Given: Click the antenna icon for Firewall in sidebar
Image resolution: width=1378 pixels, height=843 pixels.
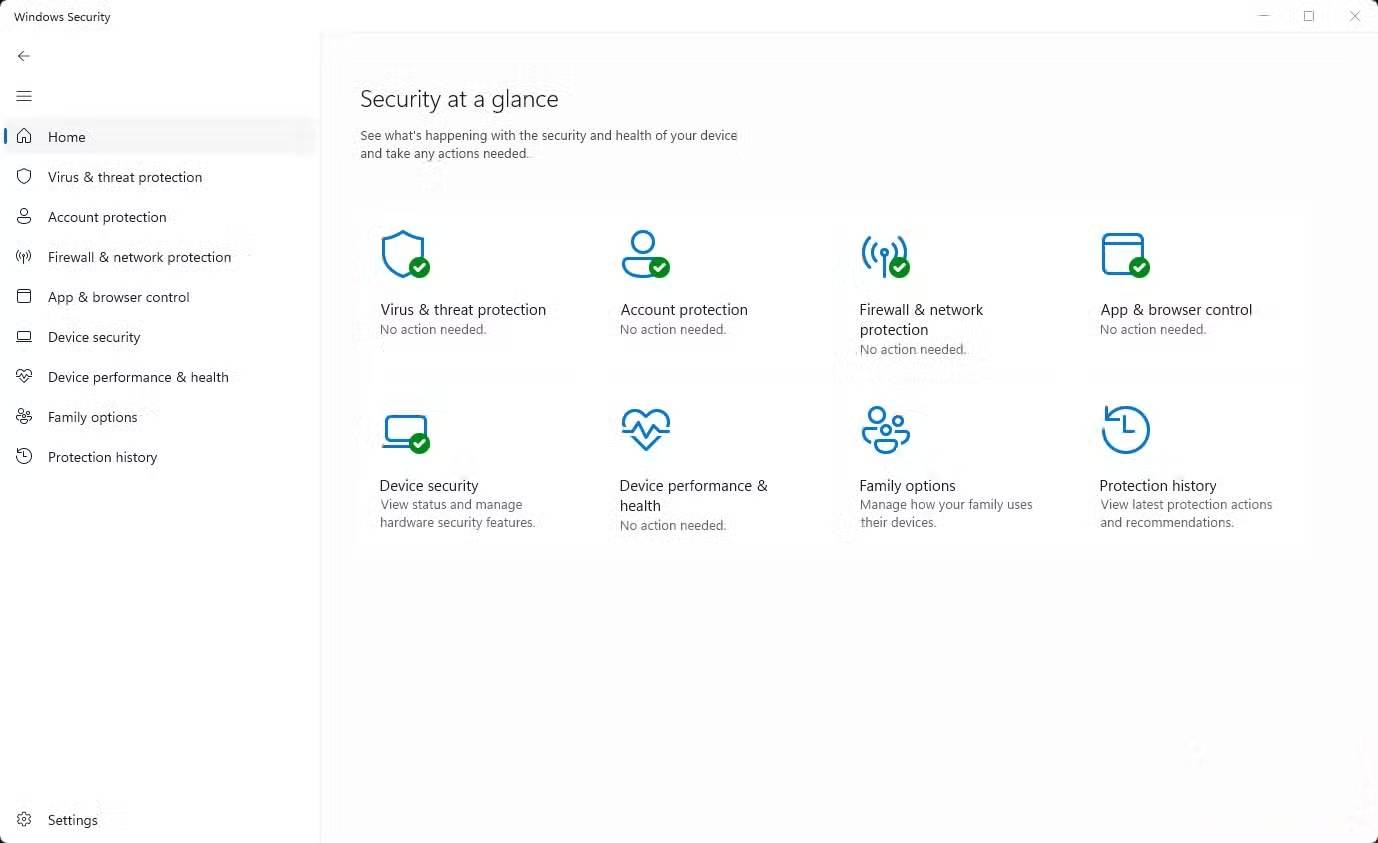Looking at the screenshot, I should pyautogui.click(x=24, y=256).
